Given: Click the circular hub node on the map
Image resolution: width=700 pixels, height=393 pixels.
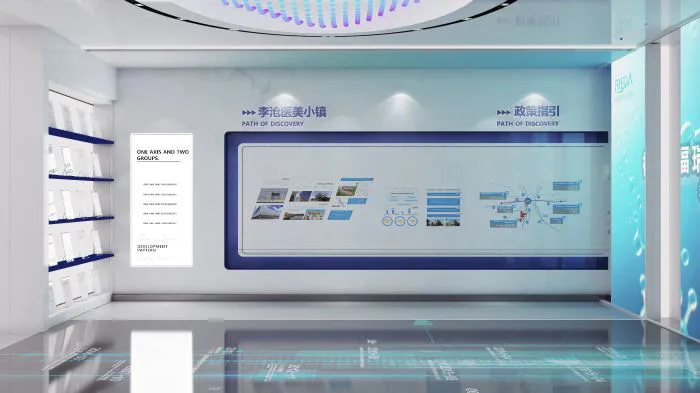Looking at the screenshot, I should pos(527,201).
